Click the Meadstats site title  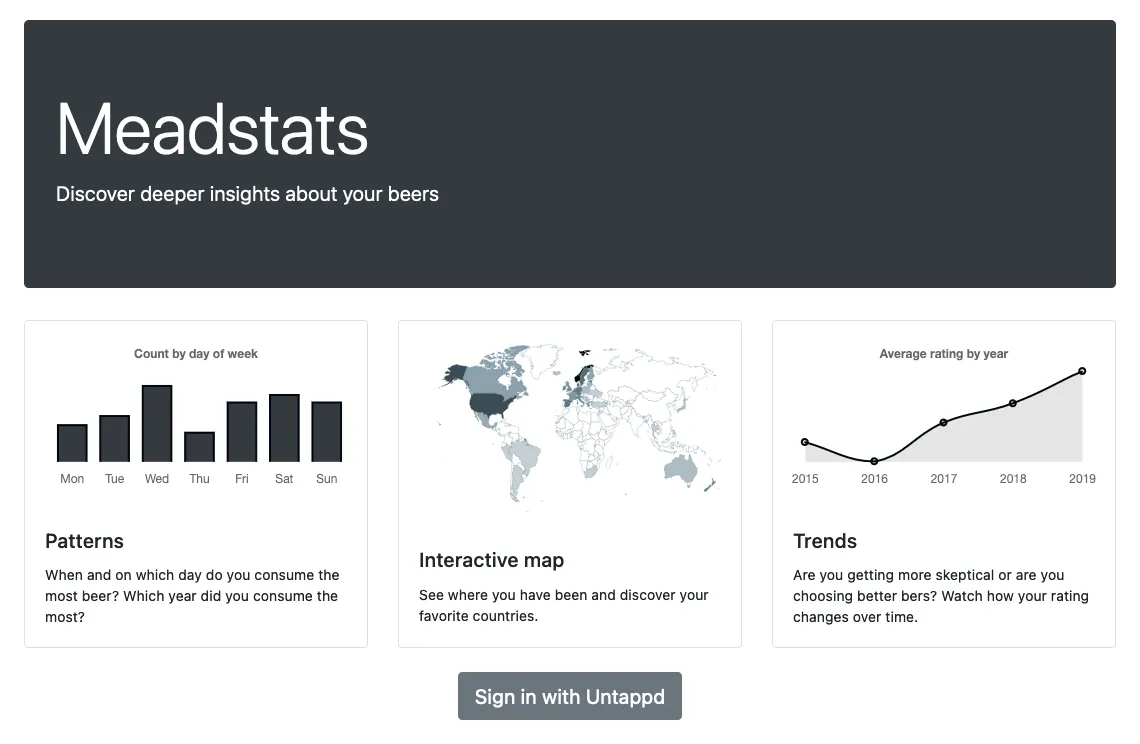click(x=212, y=128)
